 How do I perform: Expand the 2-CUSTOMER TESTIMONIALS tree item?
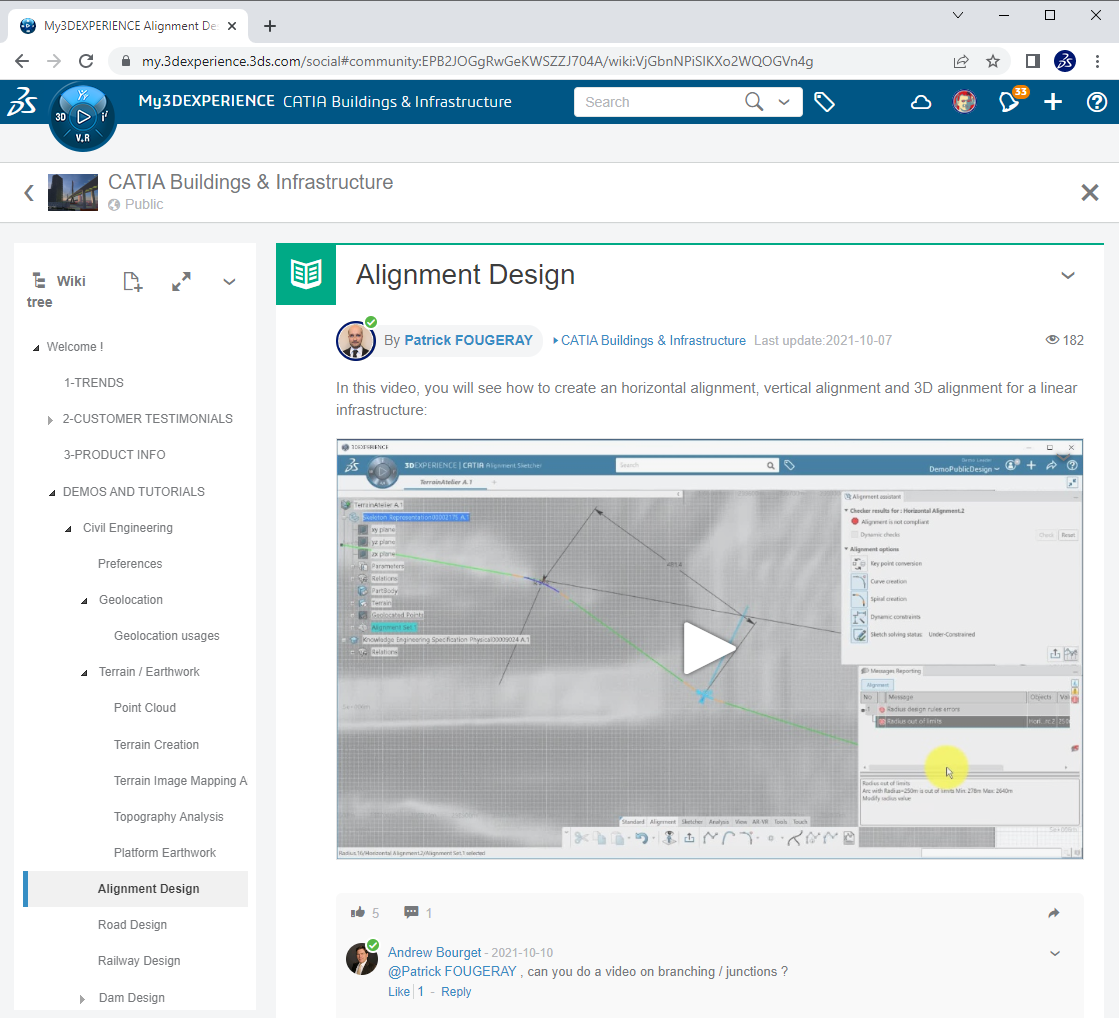49,418
